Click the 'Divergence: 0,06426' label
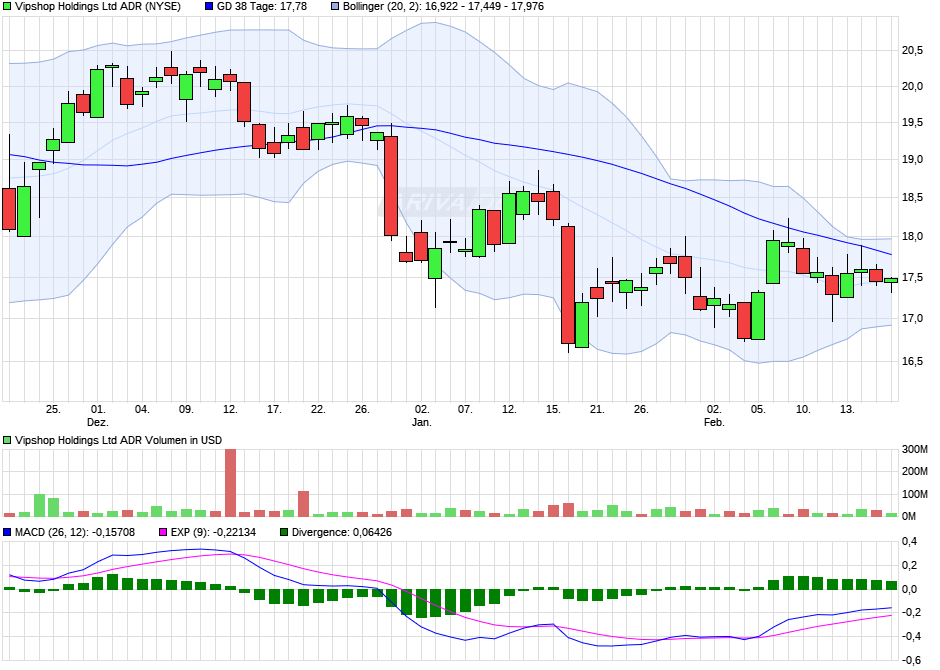This screenshot has width=940, height=670. pos(342,532)
